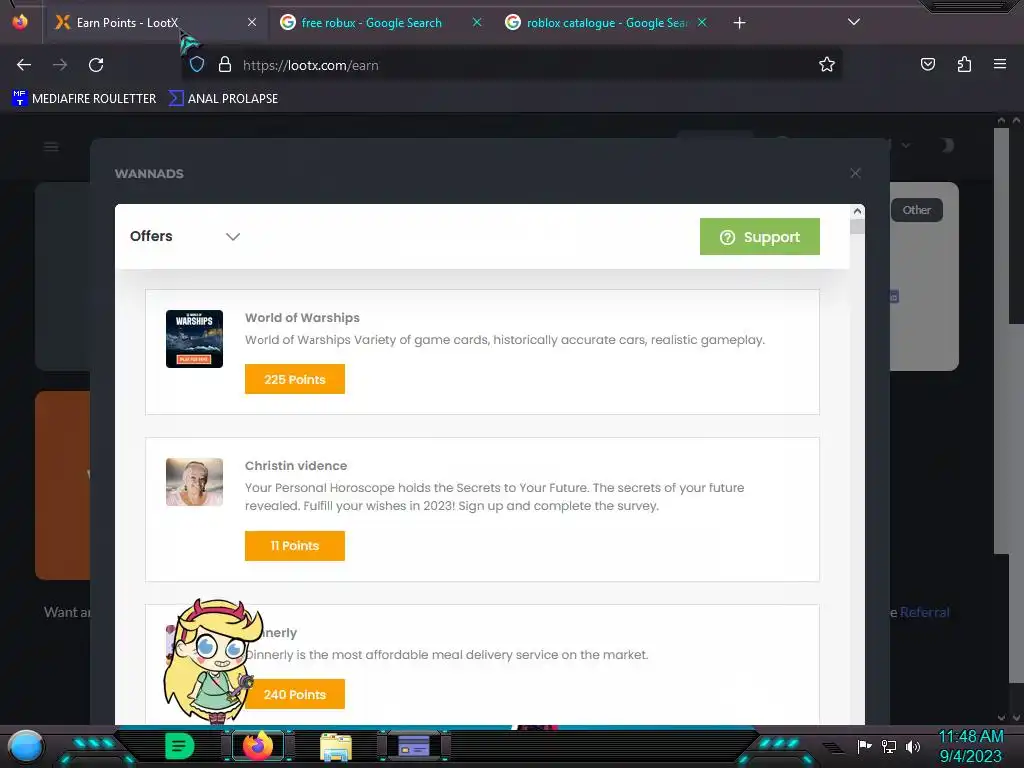Viewport: 1024px width, 768px height.
Task: Claim the 240 Points Dinnerly button
Action: (x=295, y=694)
